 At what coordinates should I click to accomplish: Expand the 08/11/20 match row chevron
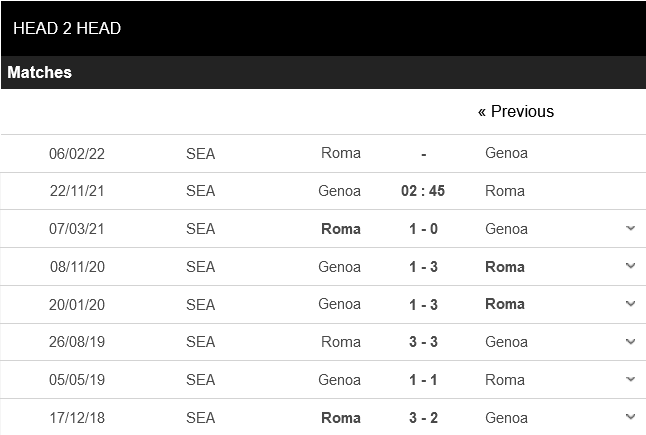coord(630,266)
